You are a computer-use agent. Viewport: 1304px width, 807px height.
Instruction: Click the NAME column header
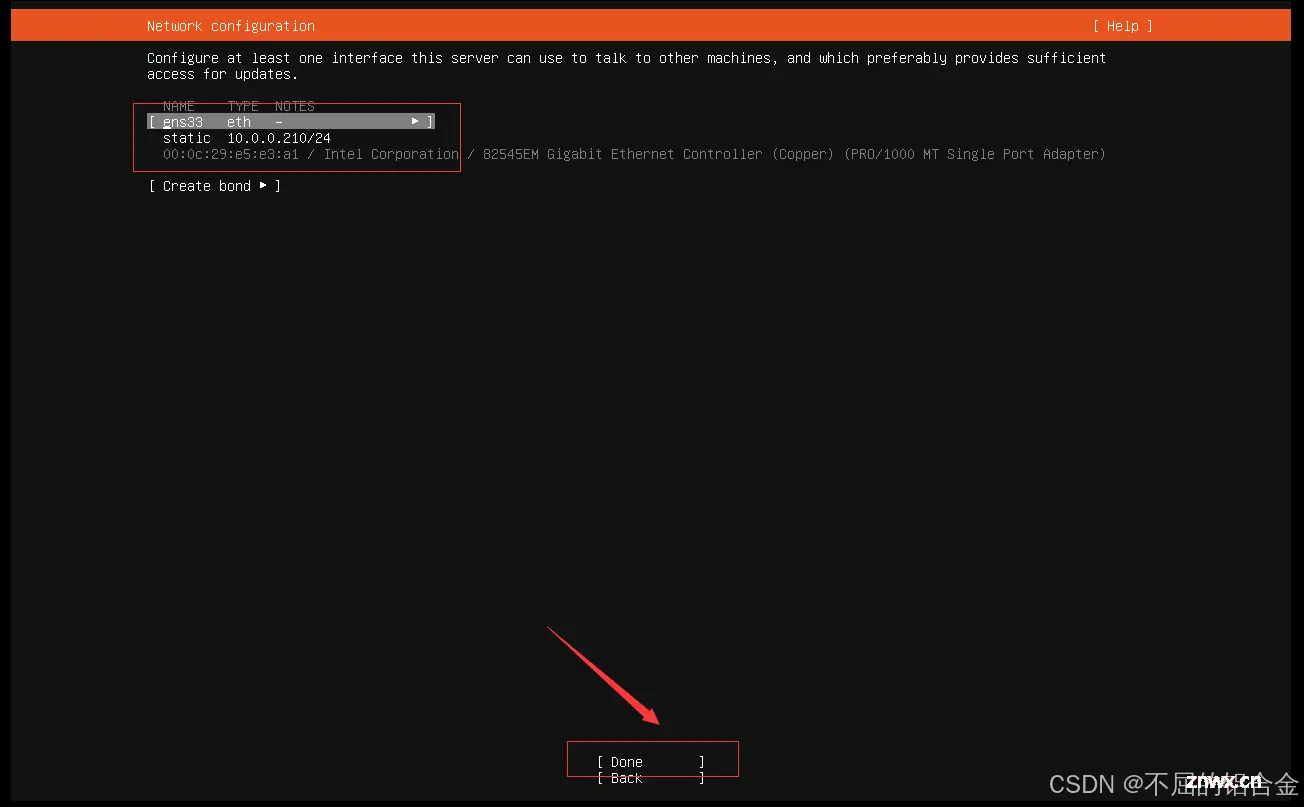point(179,106)
